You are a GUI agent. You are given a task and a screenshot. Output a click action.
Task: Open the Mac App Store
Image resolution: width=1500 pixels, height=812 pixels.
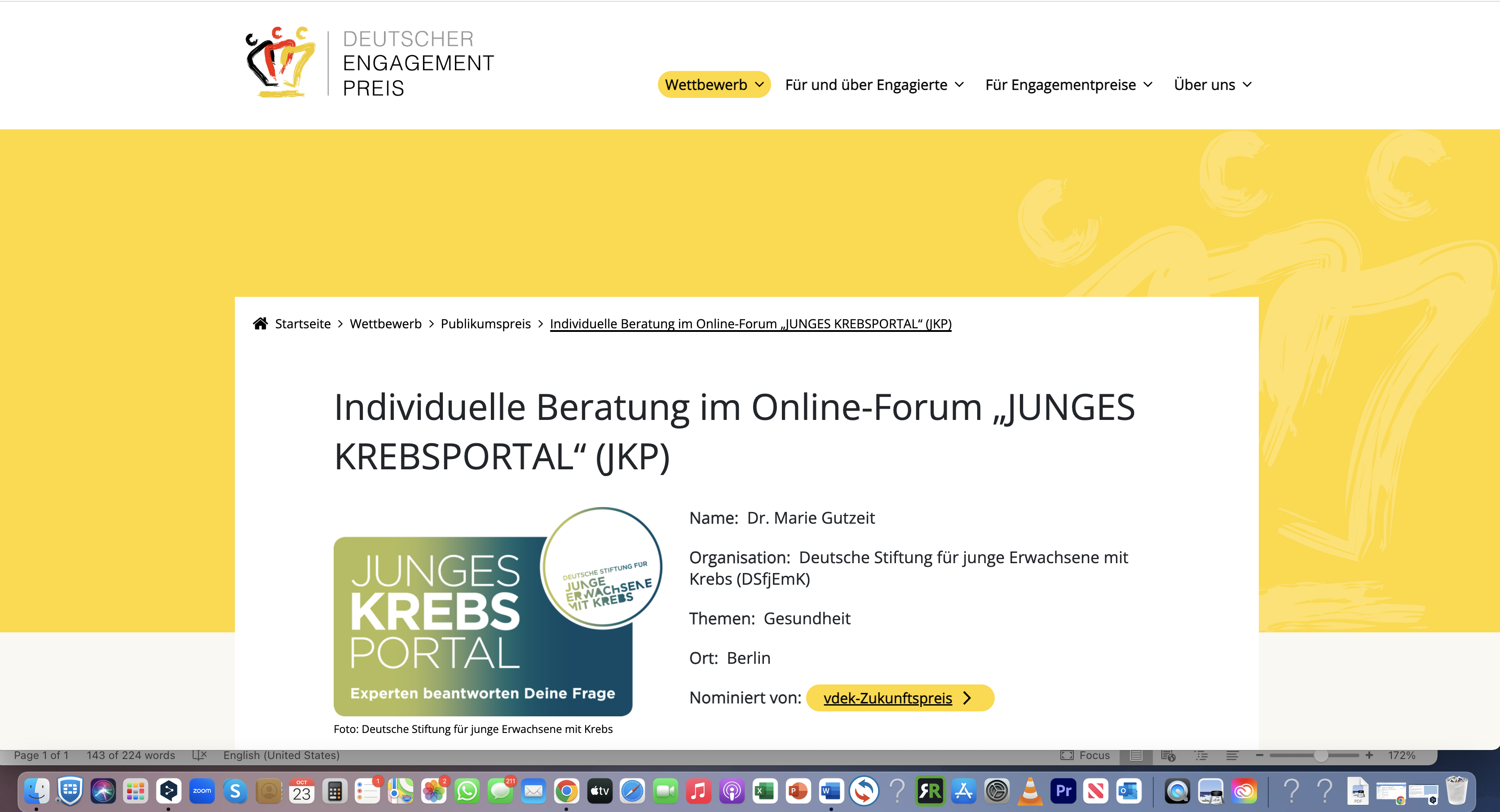(964, 790)
